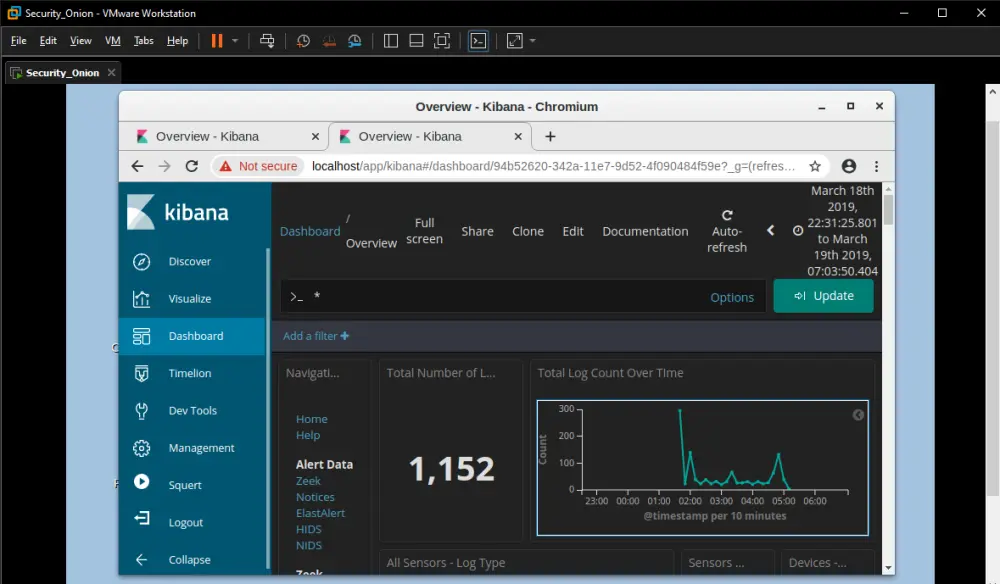Click the Dashboard breadcrumb link
The image size is (1000, 584).
click(310, 231)
